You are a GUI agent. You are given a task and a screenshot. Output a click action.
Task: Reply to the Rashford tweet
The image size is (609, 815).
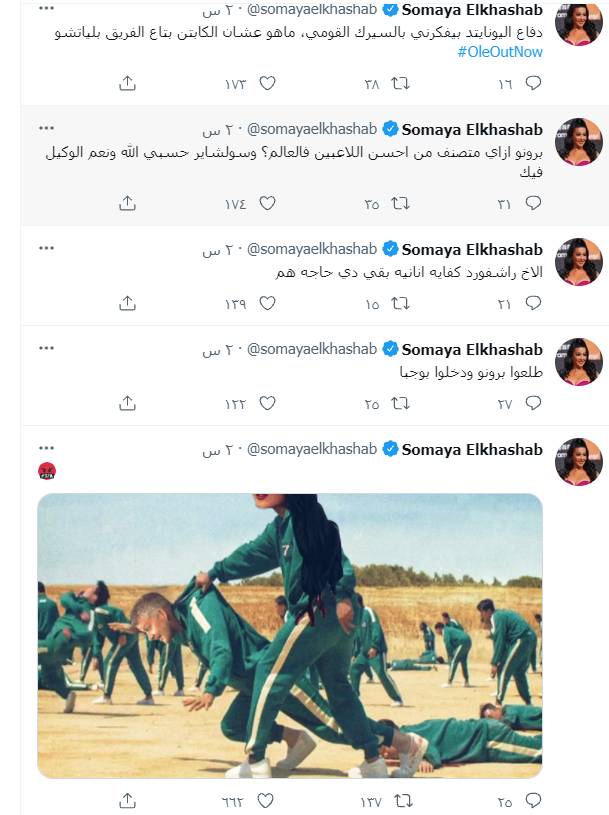(534, 303)
